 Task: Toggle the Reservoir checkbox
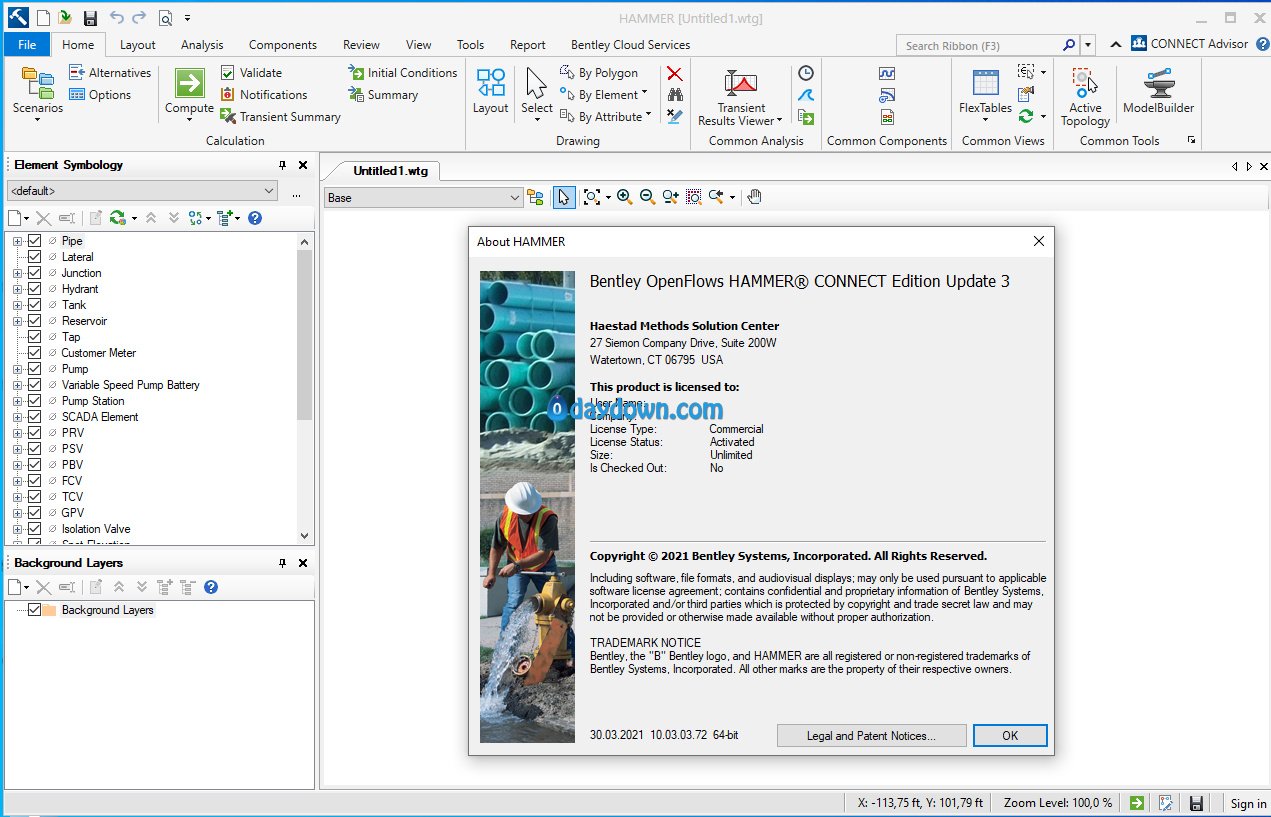tap(35, 321)
